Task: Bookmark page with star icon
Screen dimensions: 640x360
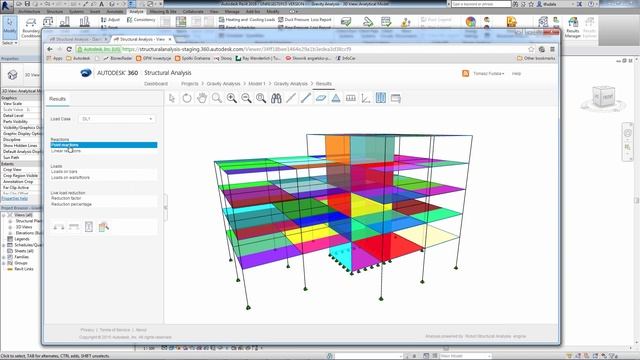Action: 531,49
